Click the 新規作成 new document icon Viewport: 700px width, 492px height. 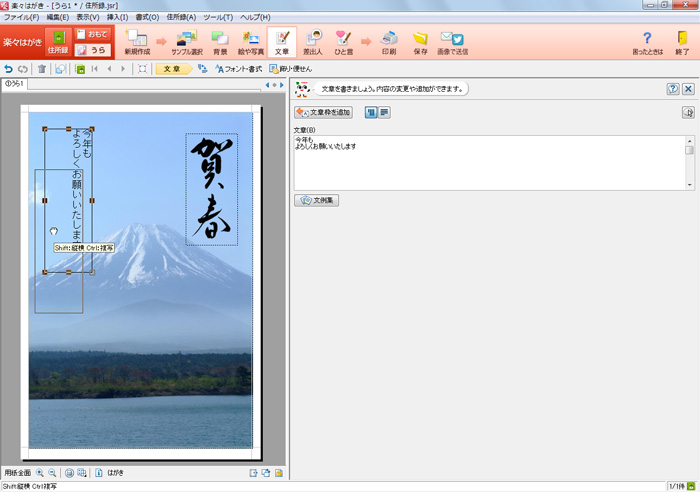138,42
